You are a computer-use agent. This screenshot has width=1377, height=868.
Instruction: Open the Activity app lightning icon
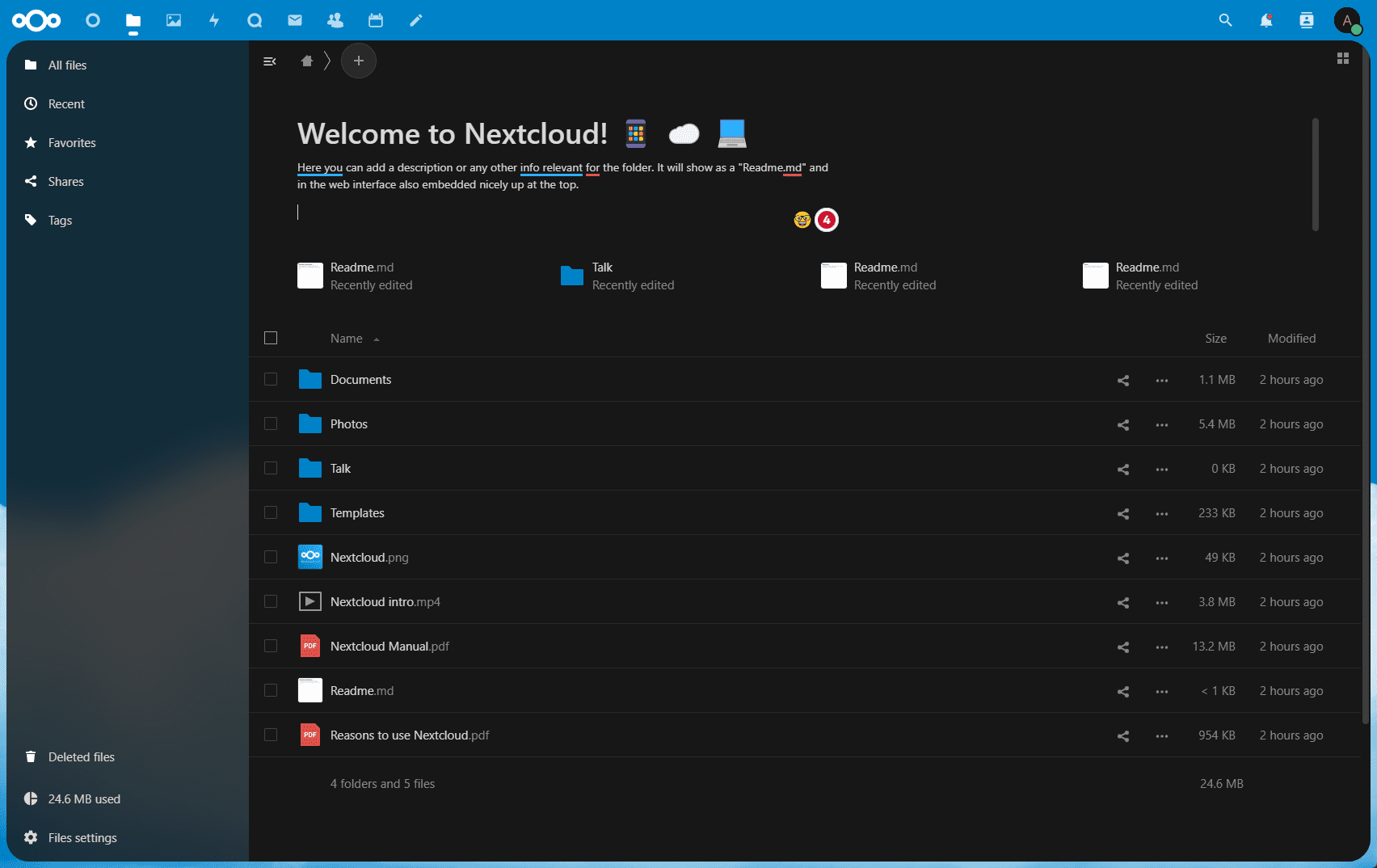[x=214, y=20]
